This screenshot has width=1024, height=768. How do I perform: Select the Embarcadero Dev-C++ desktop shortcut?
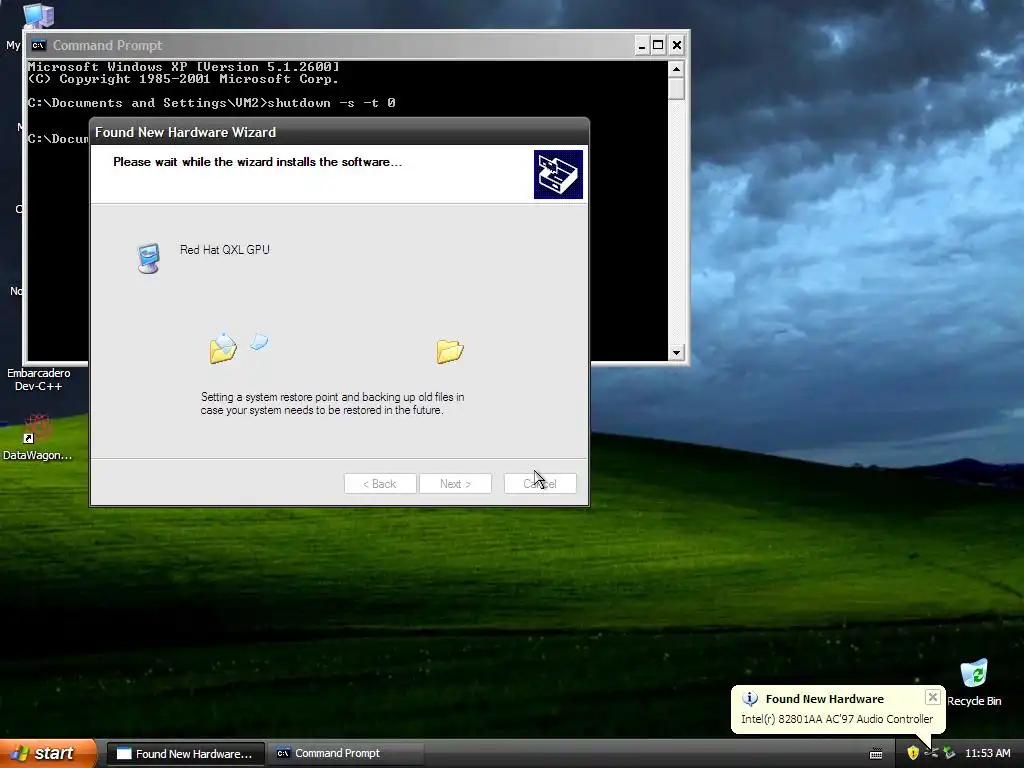tap(39, 379)
